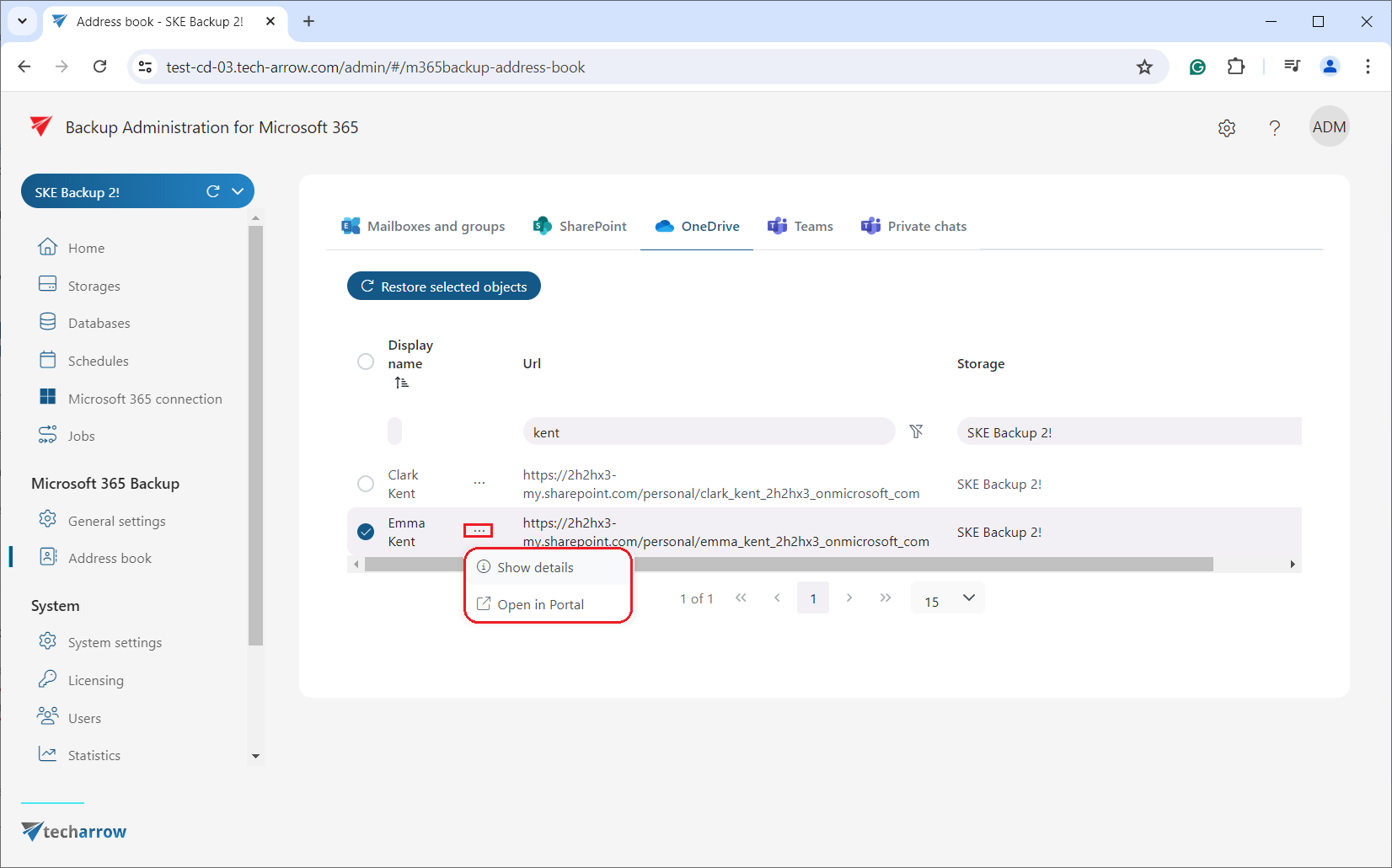Open the settings gear in header

coord(1227,128)
